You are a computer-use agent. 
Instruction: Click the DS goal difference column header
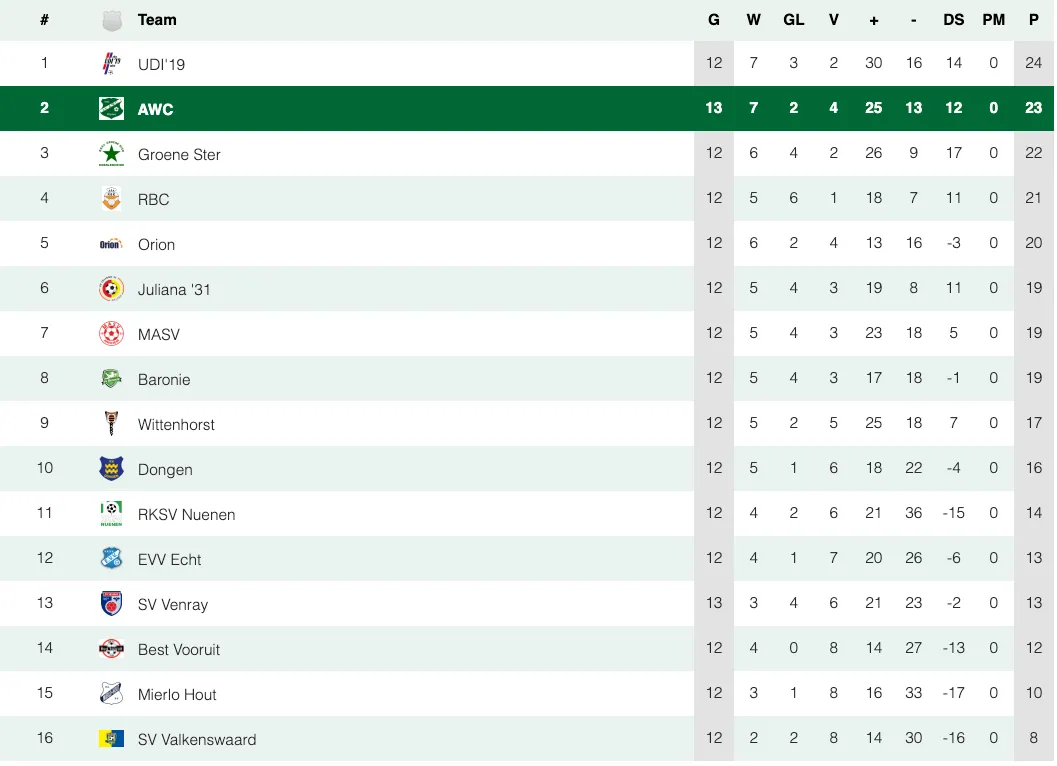(x=953, y=20)
